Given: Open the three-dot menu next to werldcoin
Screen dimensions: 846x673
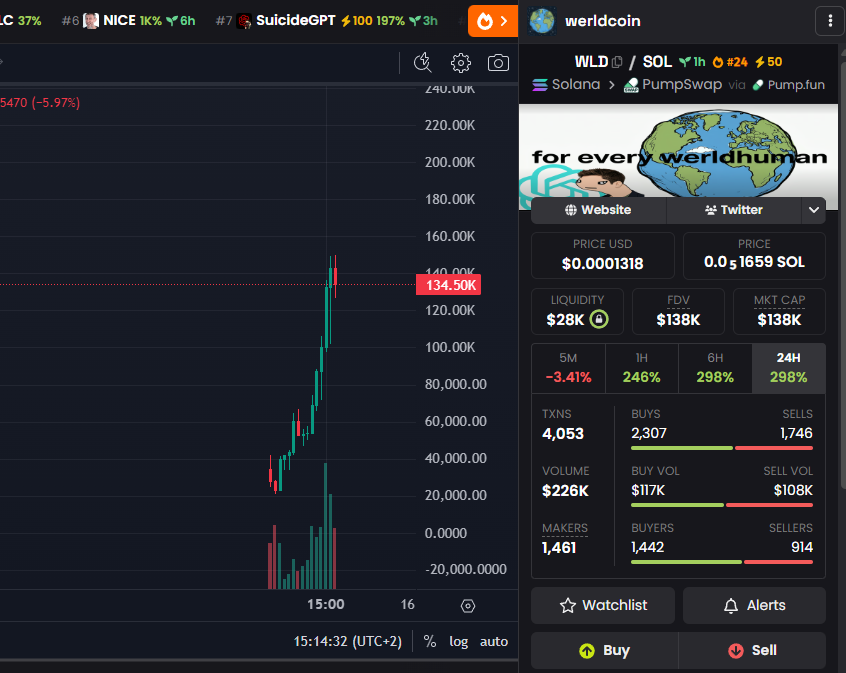Looking at the screenshot, I should tap(830, 21).
